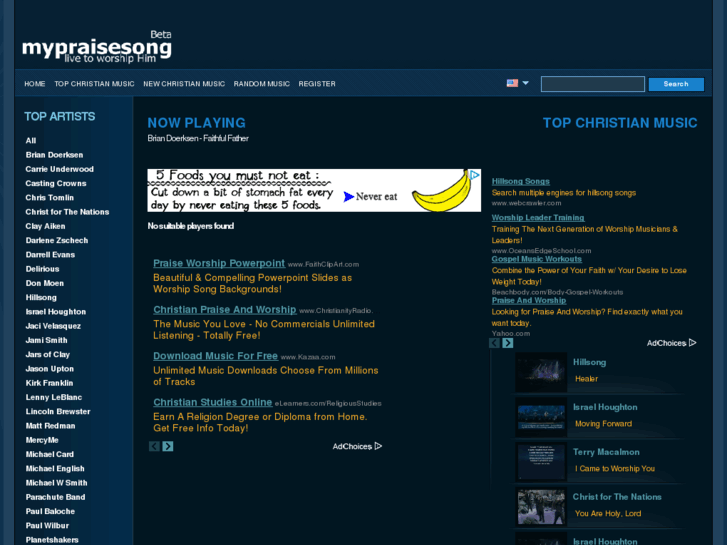Click the Moving Forward video thumbnail
Viewport: 727px width, 545px height.
tap(541, 417)
